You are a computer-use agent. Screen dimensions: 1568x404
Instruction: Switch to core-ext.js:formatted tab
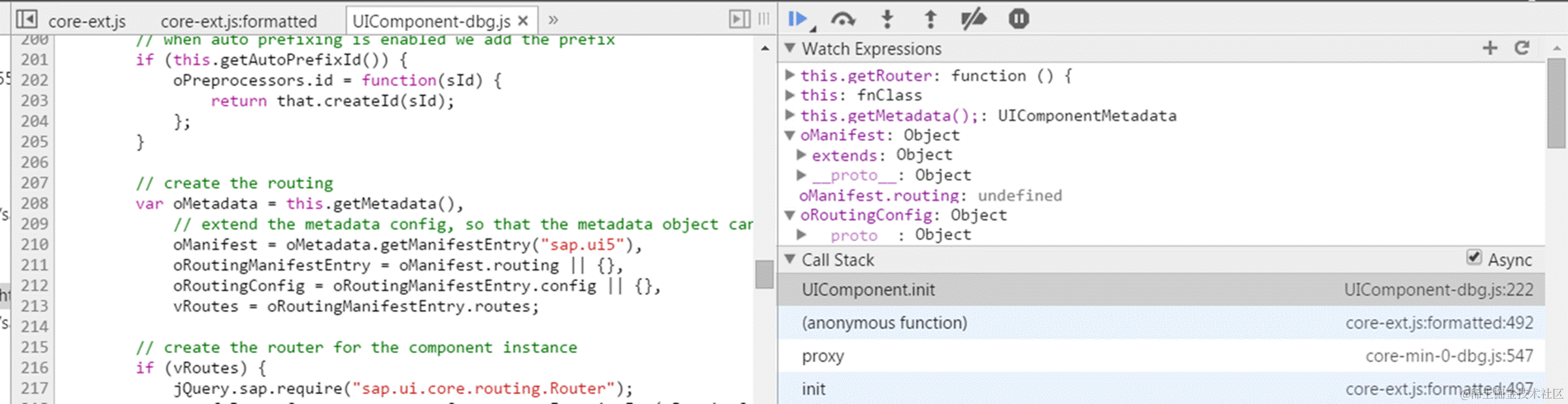point(239,22)
